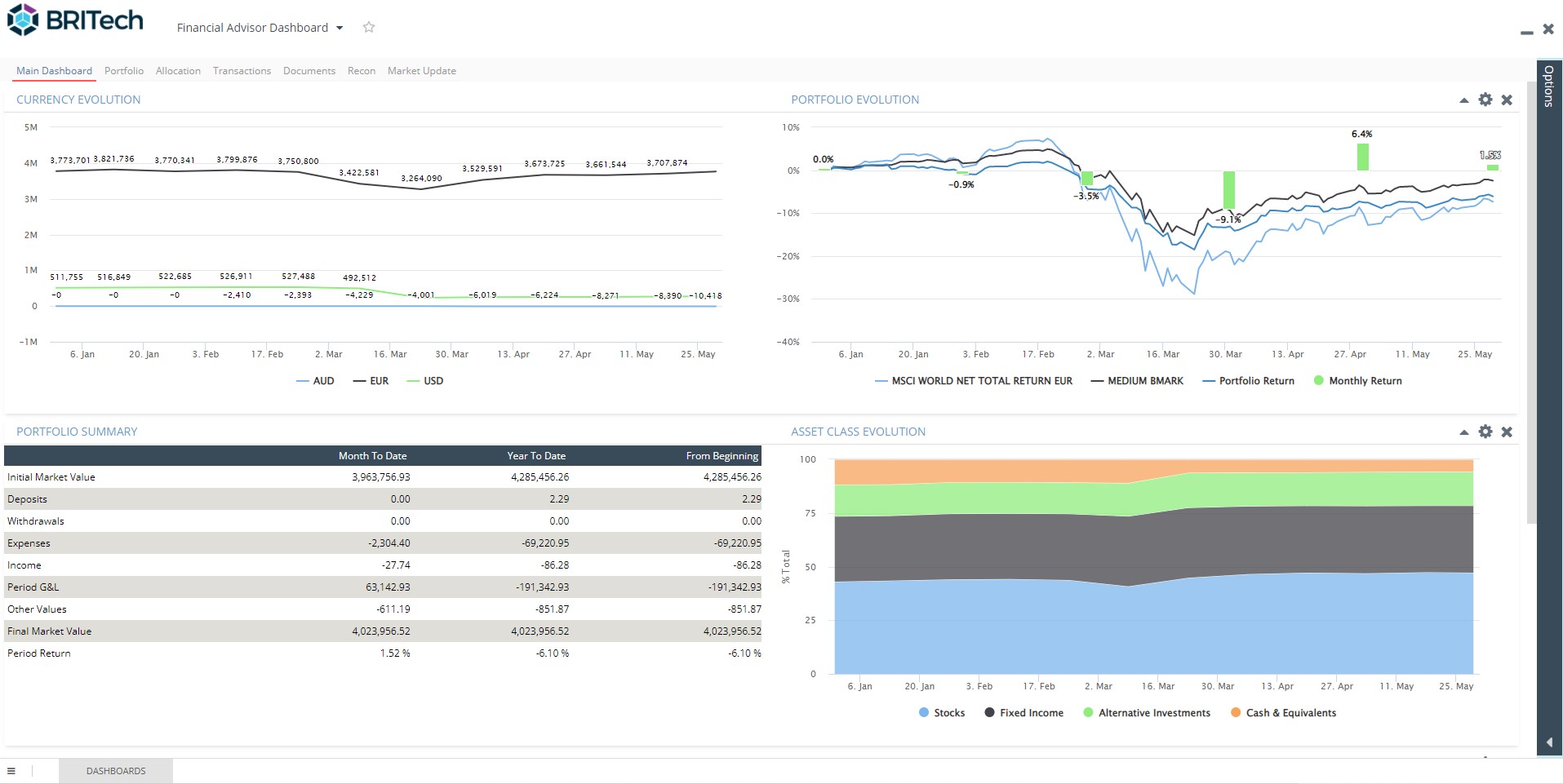This screenshot has height=784, width=1563.
Task: Toggle USD series in currency legend
Action: tap(424, 381)
